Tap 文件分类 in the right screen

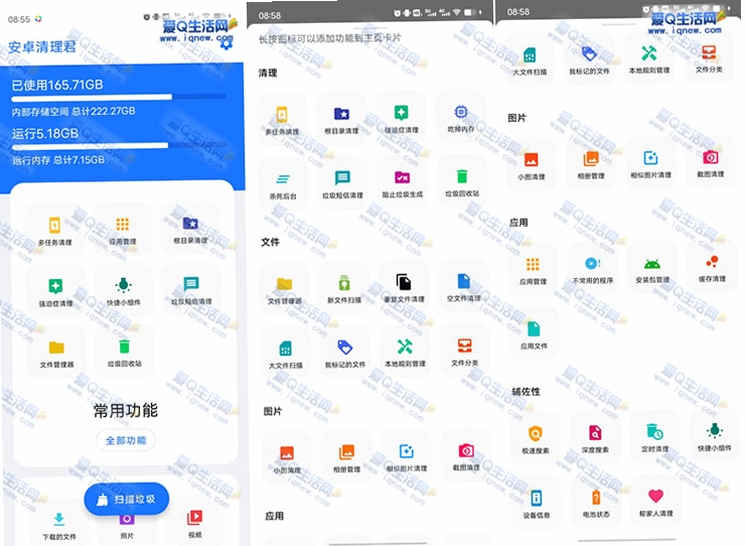point(709,57)
